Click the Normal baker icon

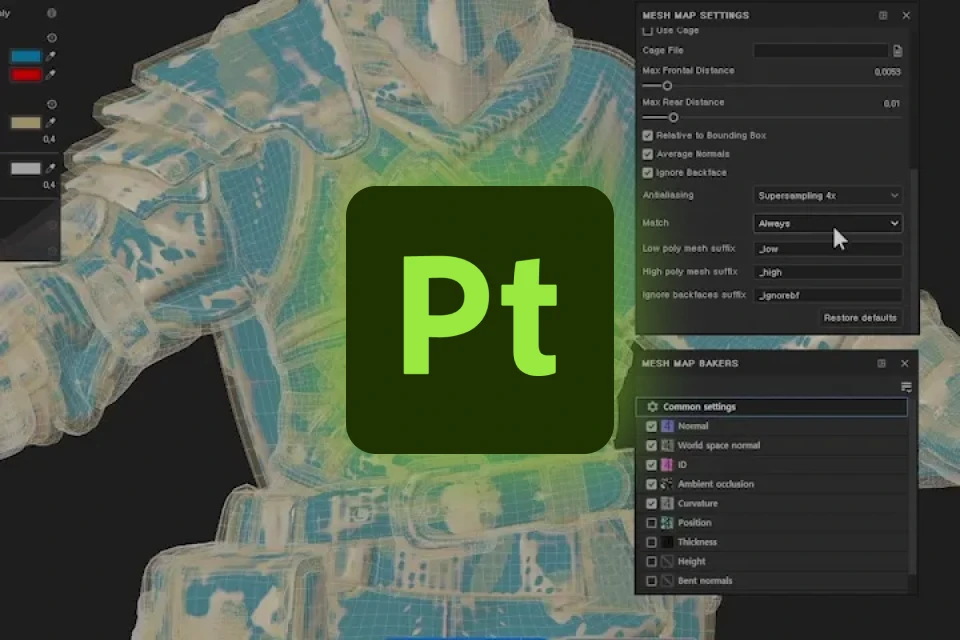(667, 426)
